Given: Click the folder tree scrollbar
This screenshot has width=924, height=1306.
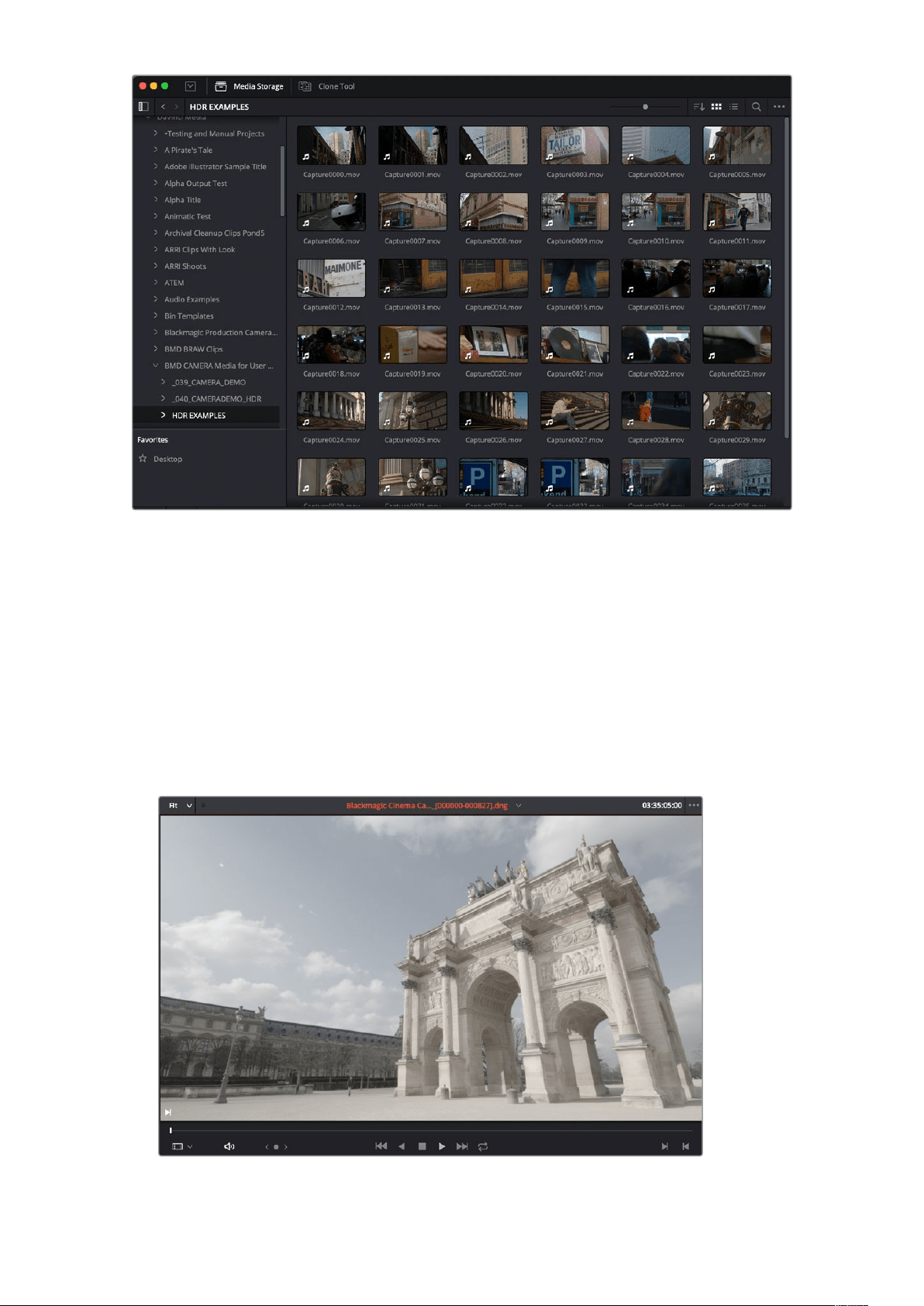Looking at the screenshot, I should point(282,180).
